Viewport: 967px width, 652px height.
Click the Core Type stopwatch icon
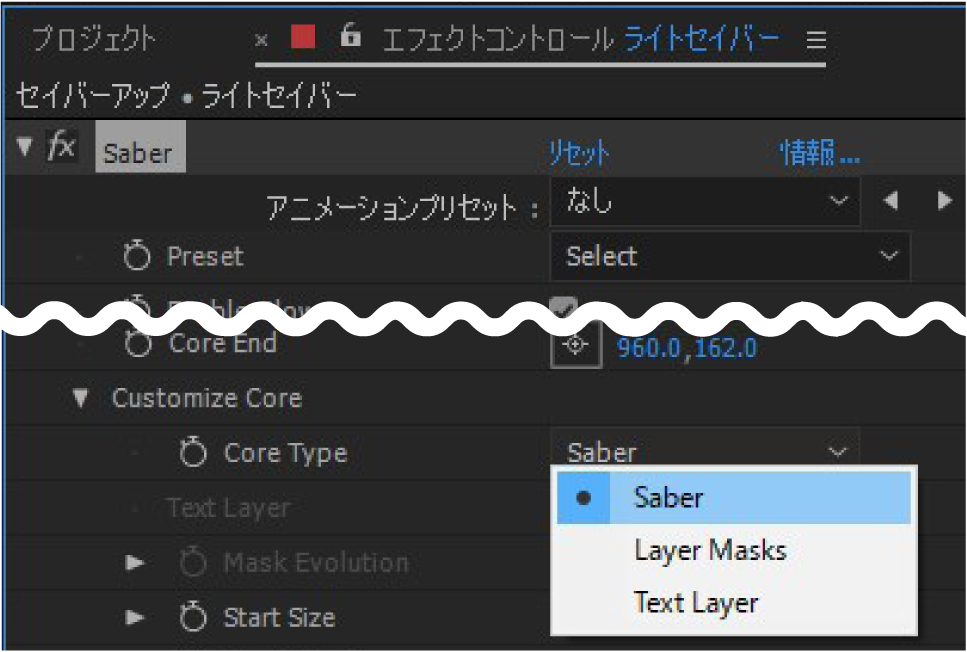coord(192,454)
